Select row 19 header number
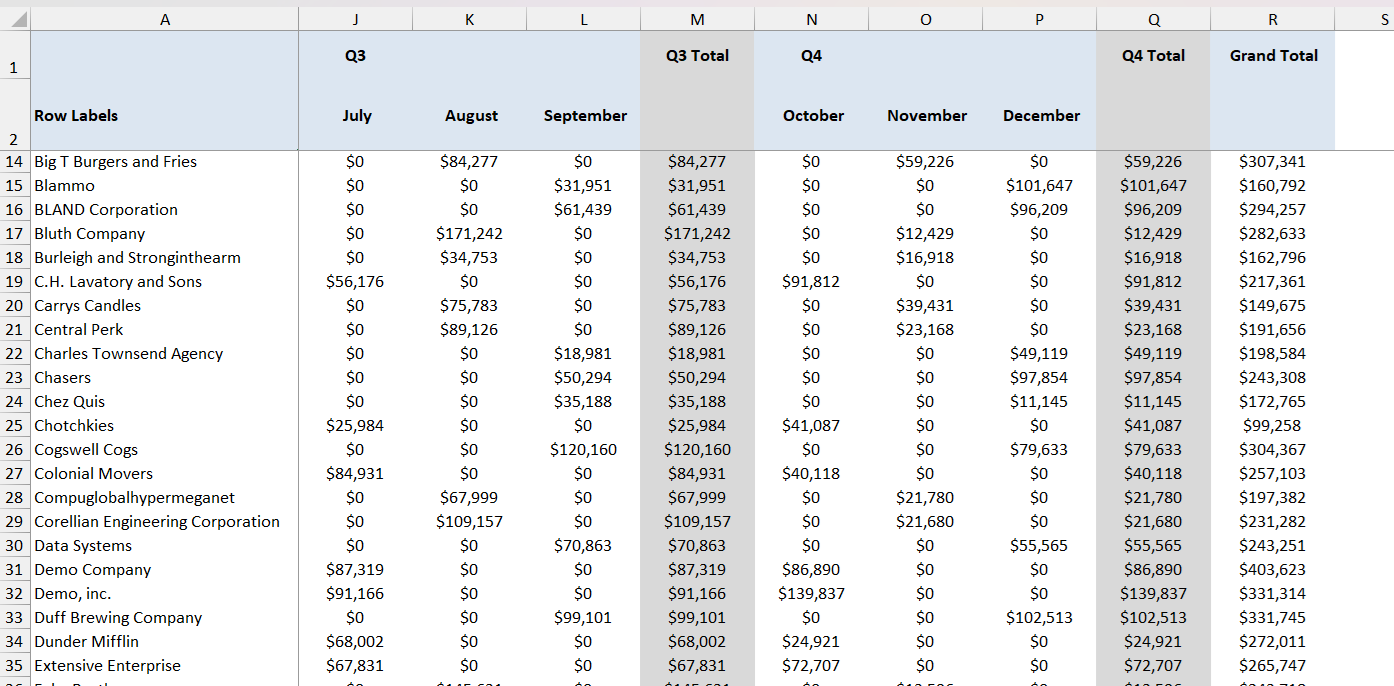 click(x=15, y=282)
